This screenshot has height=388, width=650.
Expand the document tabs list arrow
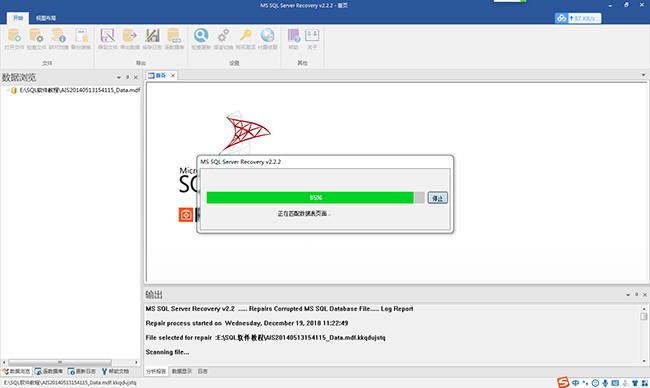(643, 75)
